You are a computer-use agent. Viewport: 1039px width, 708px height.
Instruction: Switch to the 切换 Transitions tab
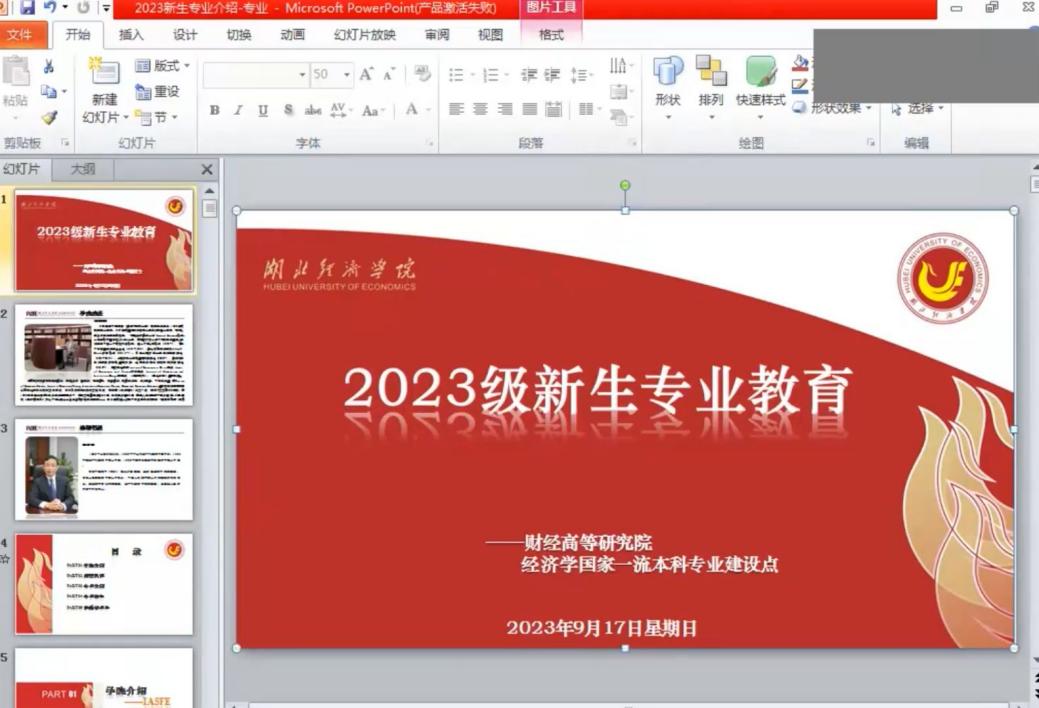[x=239, y=34]
